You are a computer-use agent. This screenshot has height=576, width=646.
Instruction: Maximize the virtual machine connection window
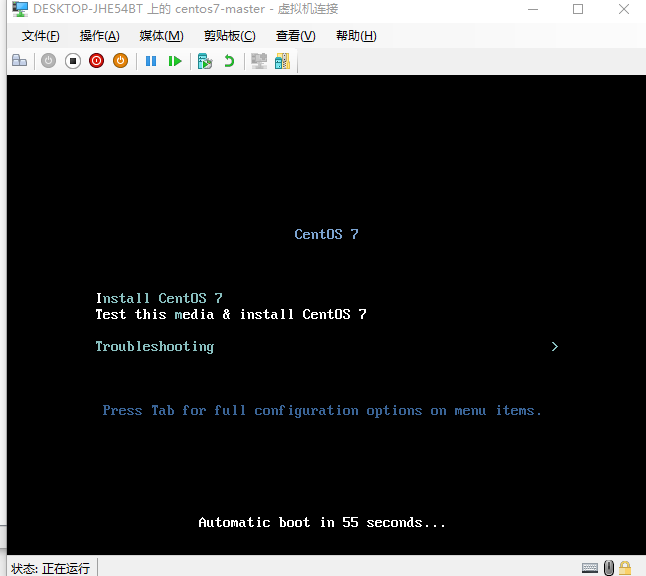[578, 9]
